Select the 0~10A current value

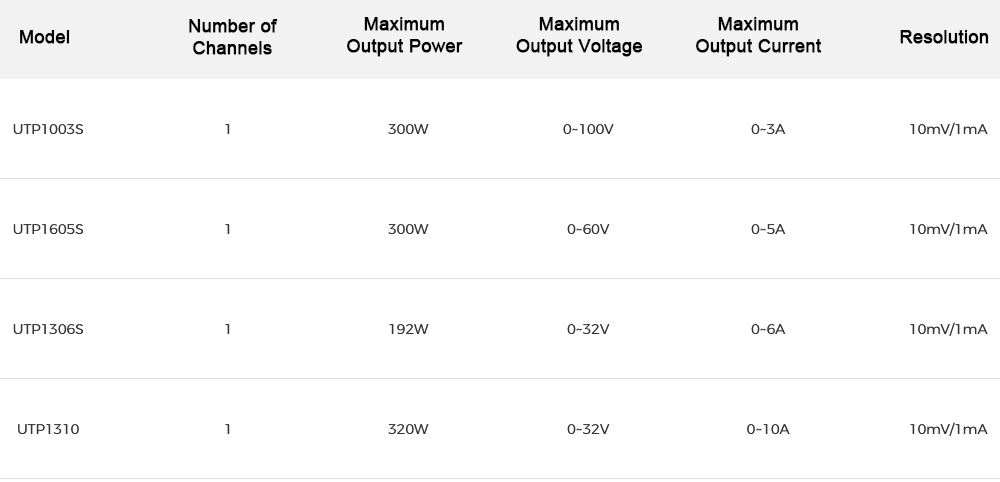coord(768,429)
